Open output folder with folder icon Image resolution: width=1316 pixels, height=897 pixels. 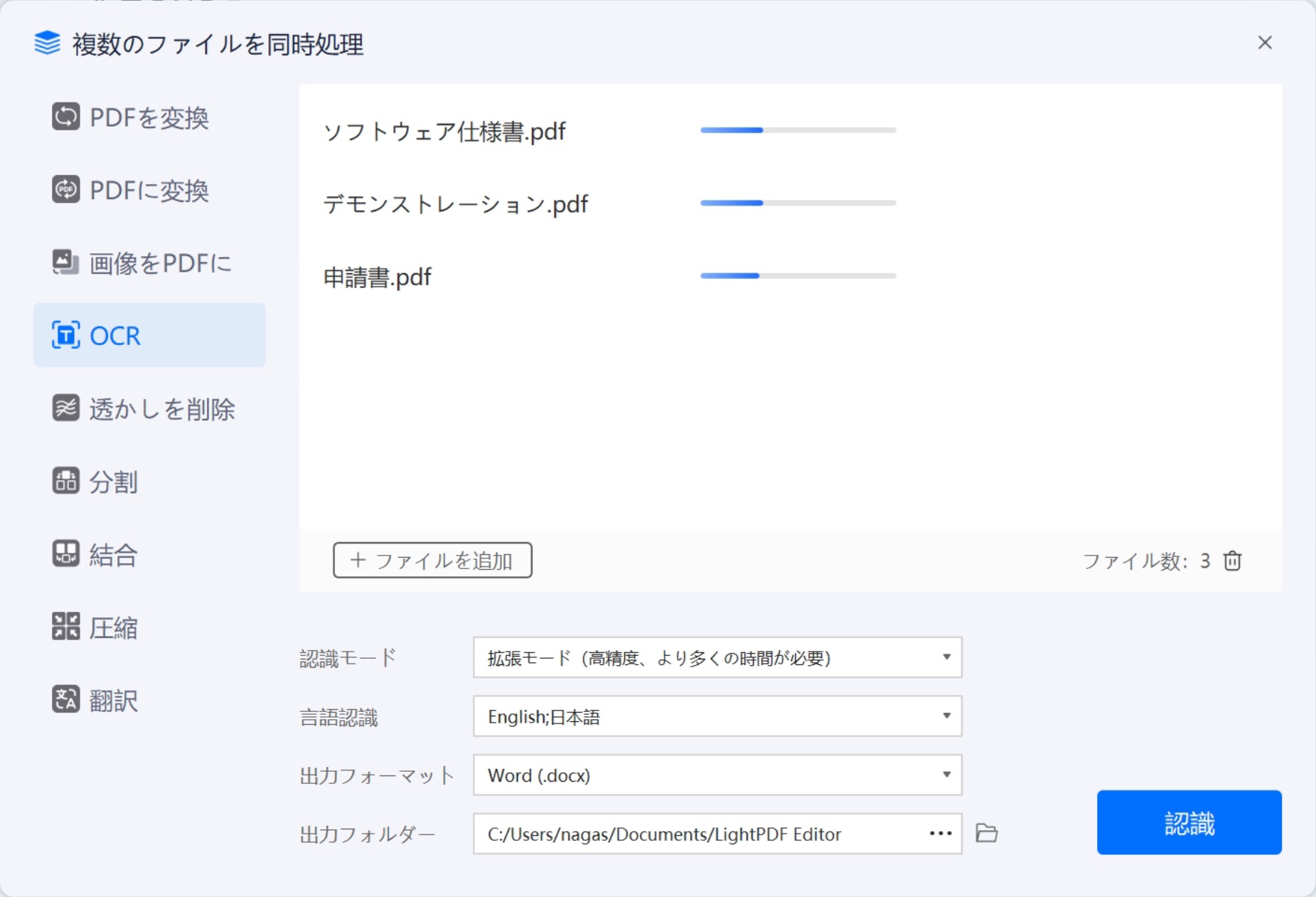pos(986,833)
